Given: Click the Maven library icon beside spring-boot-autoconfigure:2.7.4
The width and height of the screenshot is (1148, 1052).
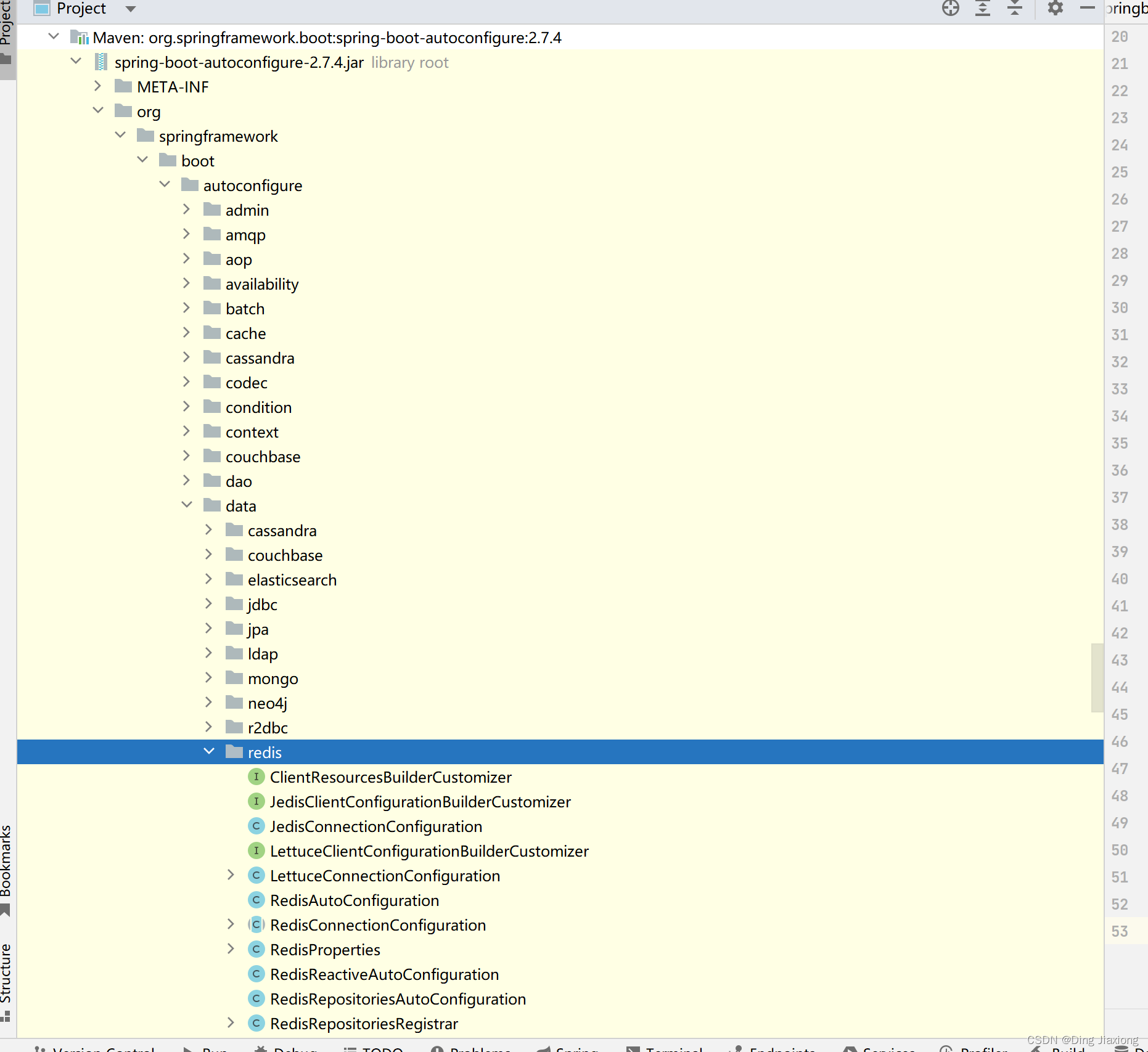Looking at the screenshot, I should (80, 38).
